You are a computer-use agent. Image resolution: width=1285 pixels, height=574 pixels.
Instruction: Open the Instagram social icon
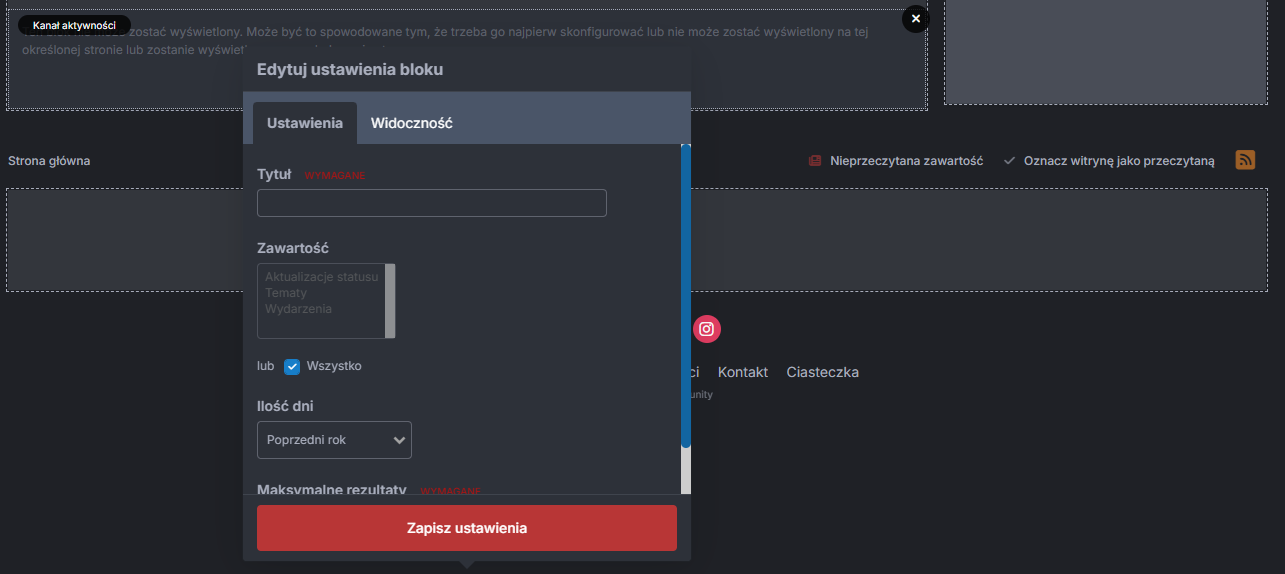coord(706,329)
